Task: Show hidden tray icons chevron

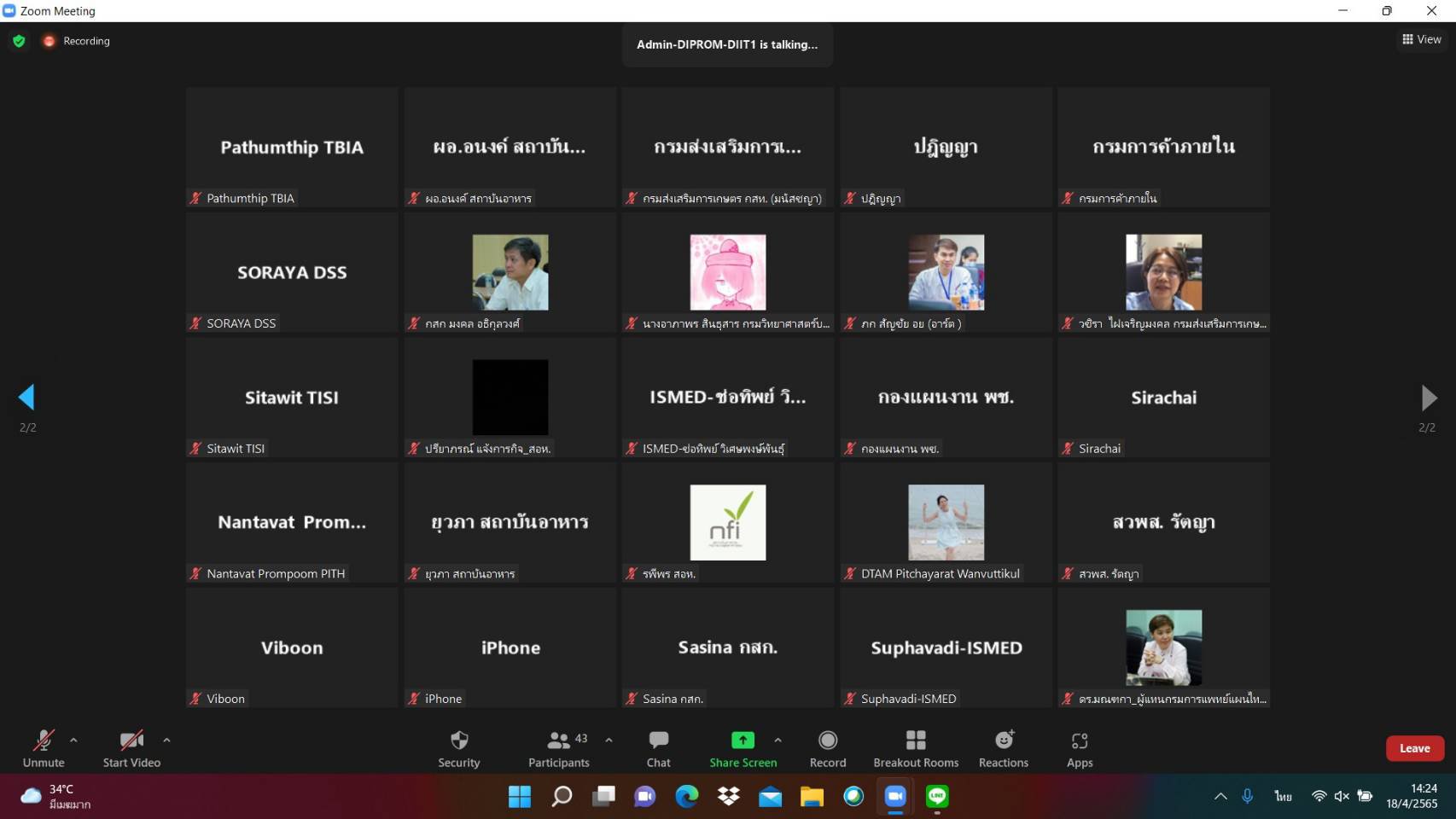Action: coord(1220,796)
